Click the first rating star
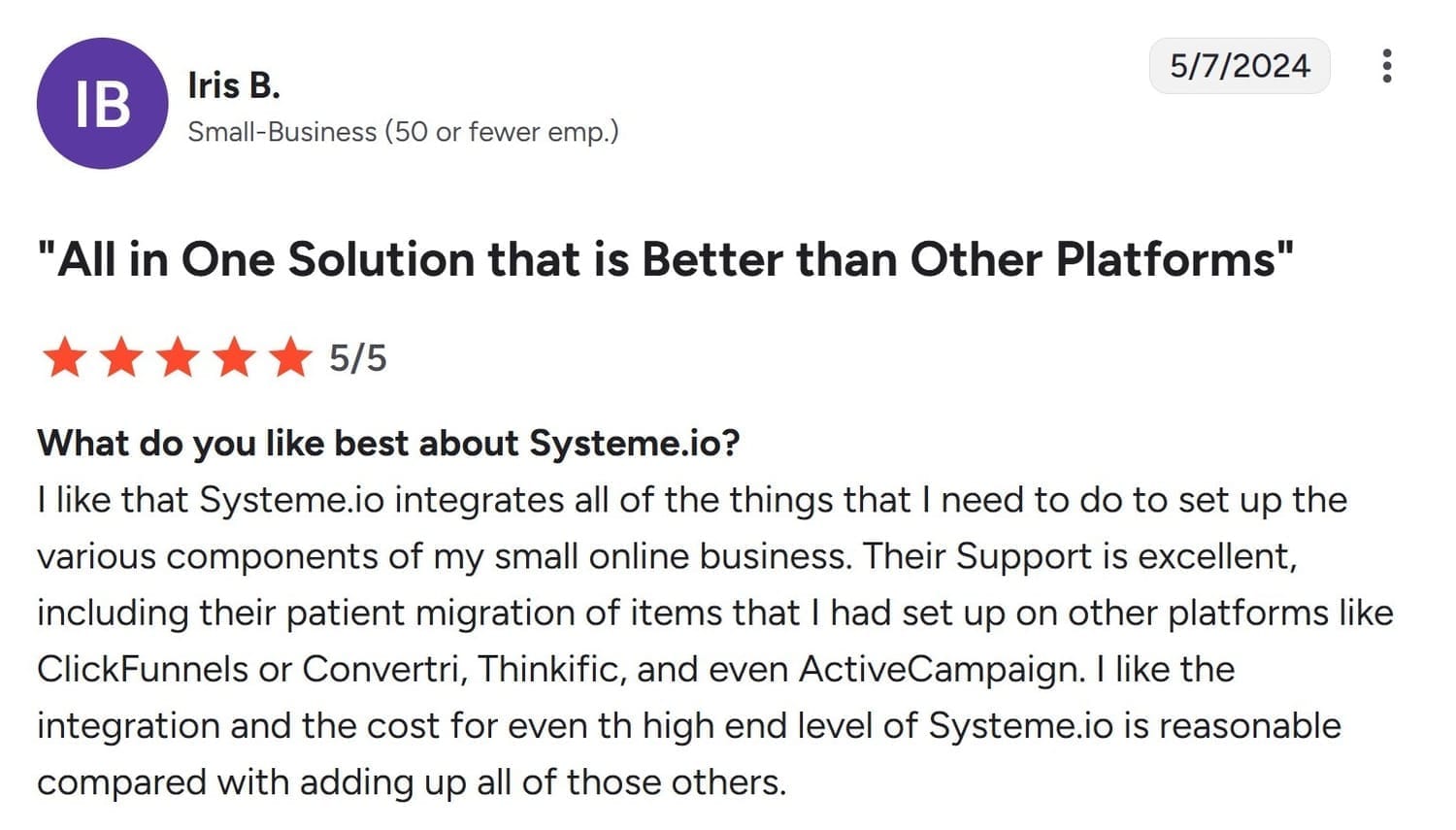The width and height of the screenshot is (1456, 830). click(x=65, y=358)
